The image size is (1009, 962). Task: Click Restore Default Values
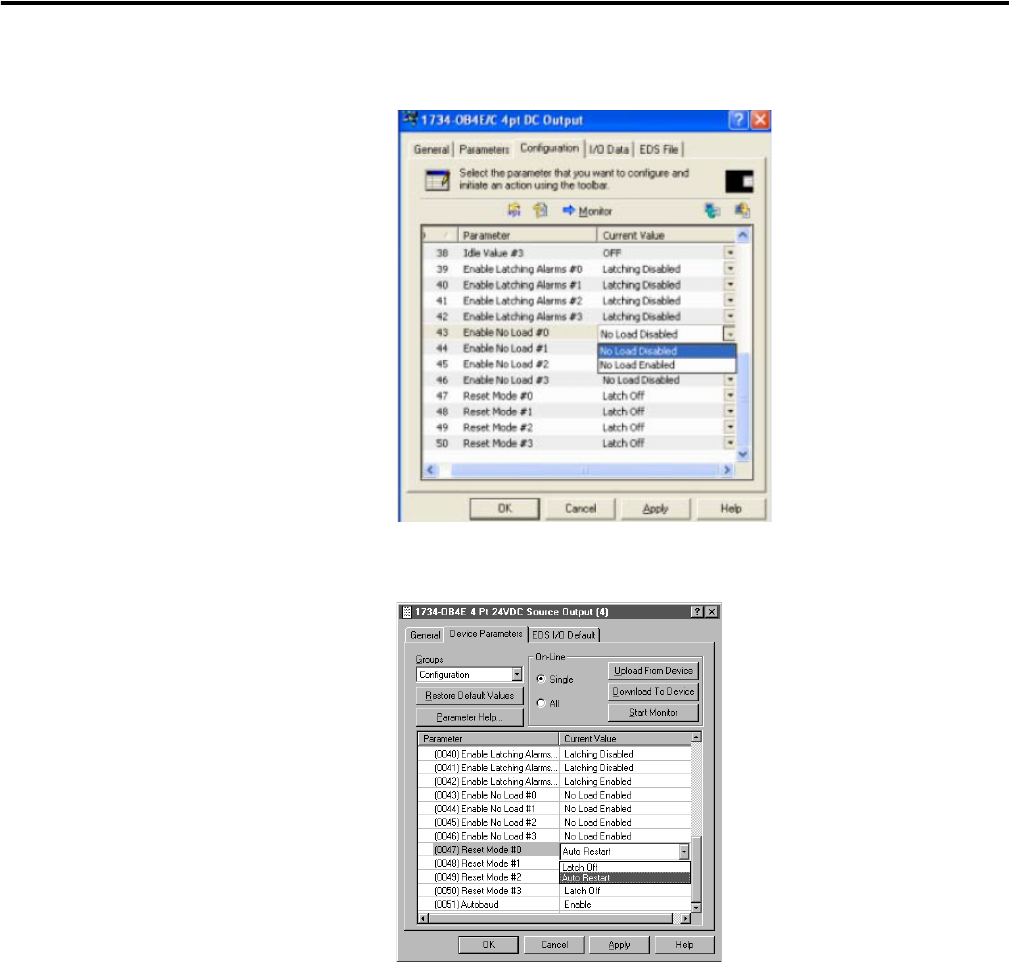tap(470, 696)
